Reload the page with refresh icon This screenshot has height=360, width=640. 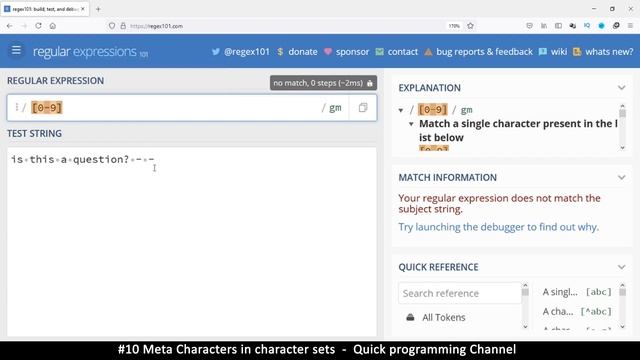38,26
